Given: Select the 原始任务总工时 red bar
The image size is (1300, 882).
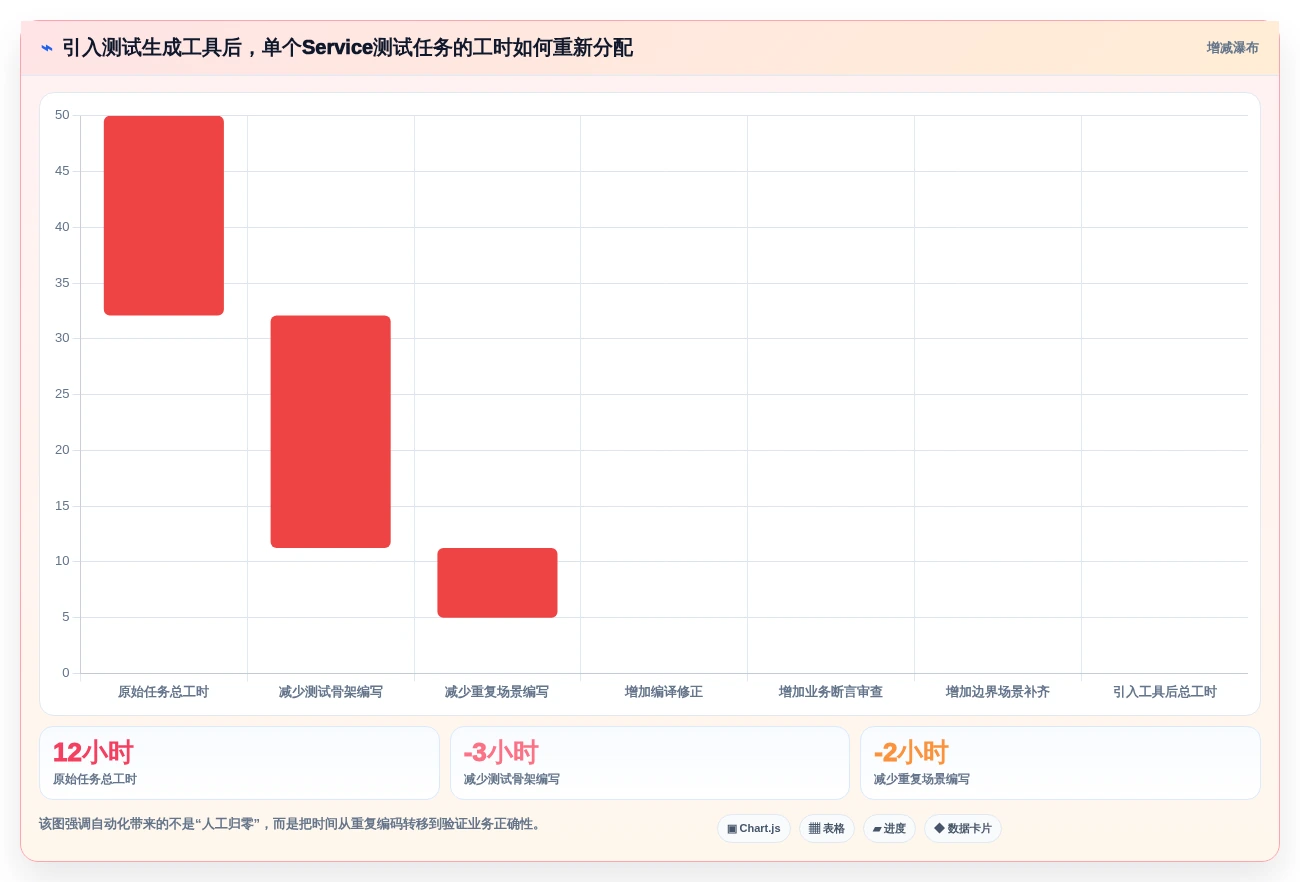Looking at the screenshot, I should point(164,216).
